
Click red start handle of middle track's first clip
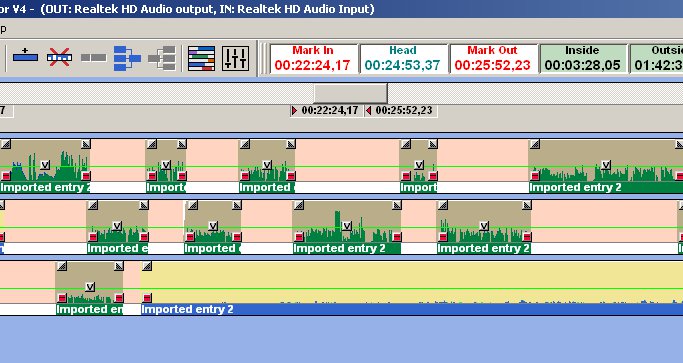[x=92, y=237]
